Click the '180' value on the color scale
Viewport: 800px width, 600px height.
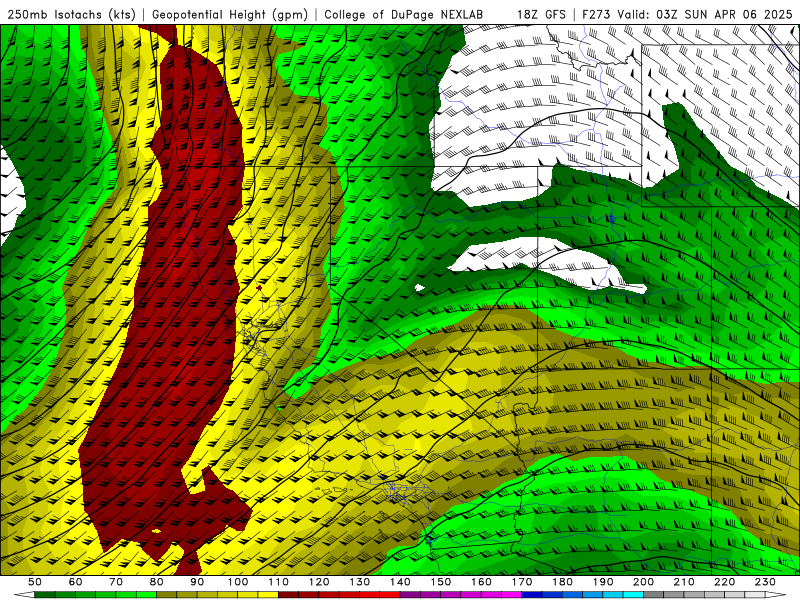(562, 582)
